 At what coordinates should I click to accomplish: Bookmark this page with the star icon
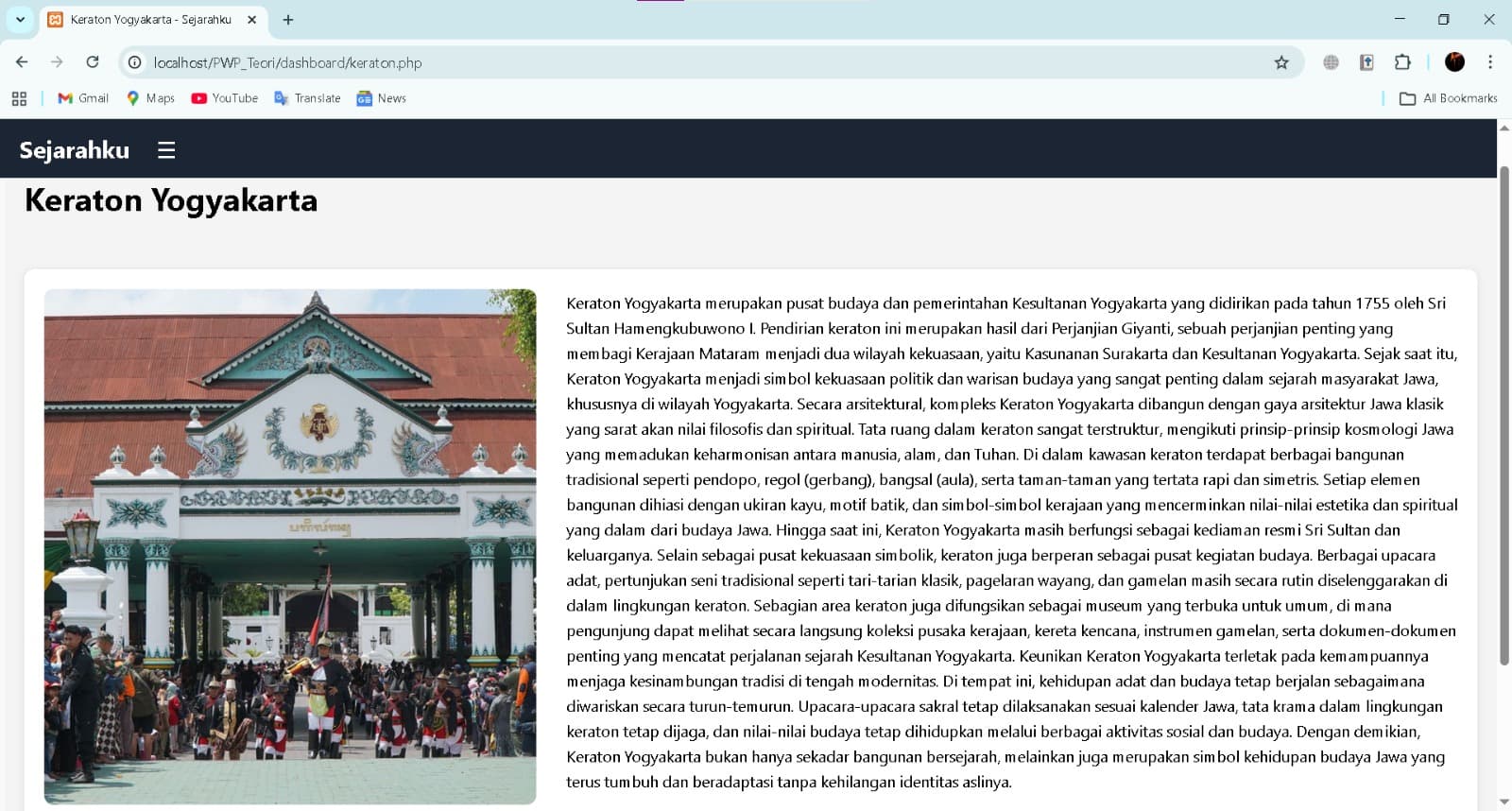pos(1281,62)
